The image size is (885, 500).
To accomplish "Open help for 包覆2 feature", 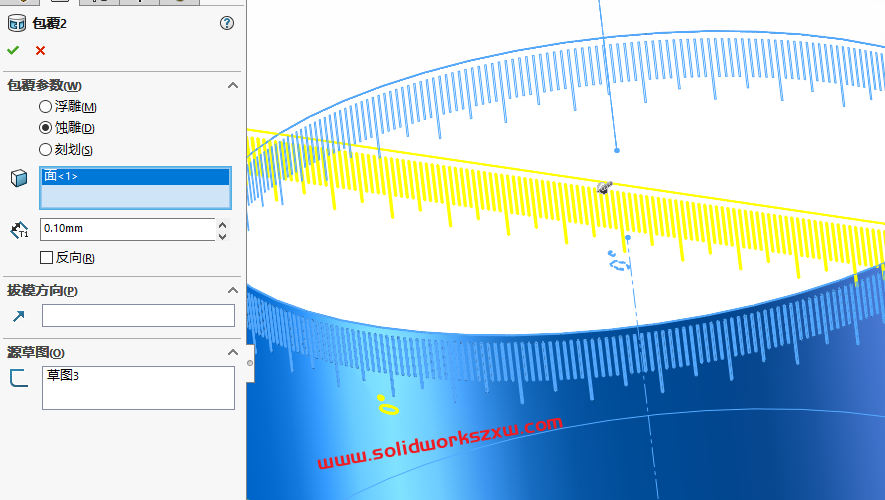I will coord(227,23).
